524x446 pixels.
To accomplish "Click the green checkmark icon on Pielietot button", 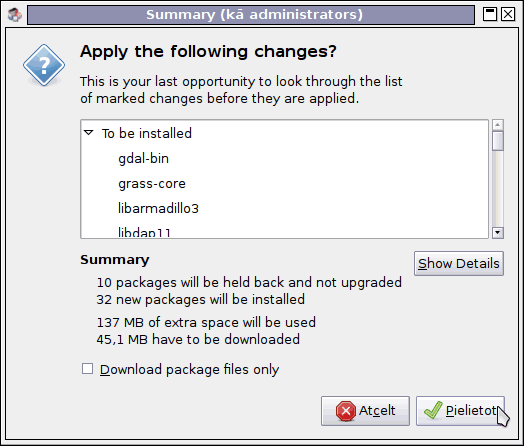I will tap(433, 410).
